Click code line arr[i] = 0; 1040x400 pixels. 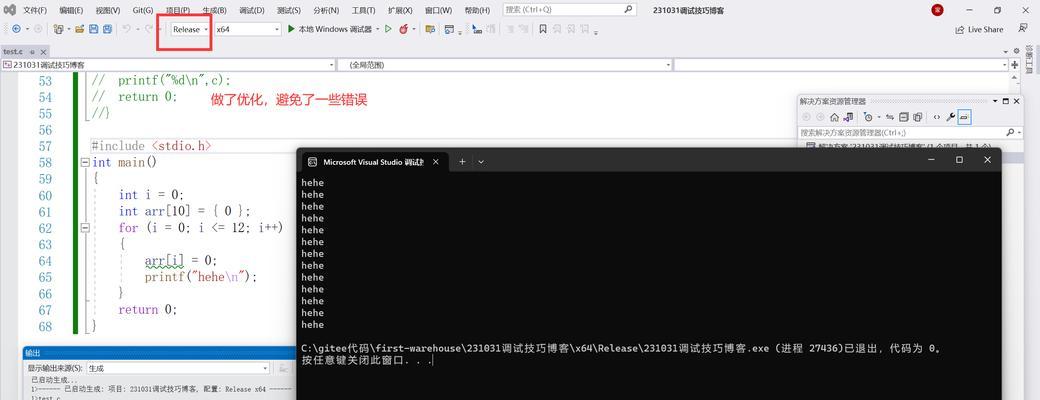[x=181, y=260]
